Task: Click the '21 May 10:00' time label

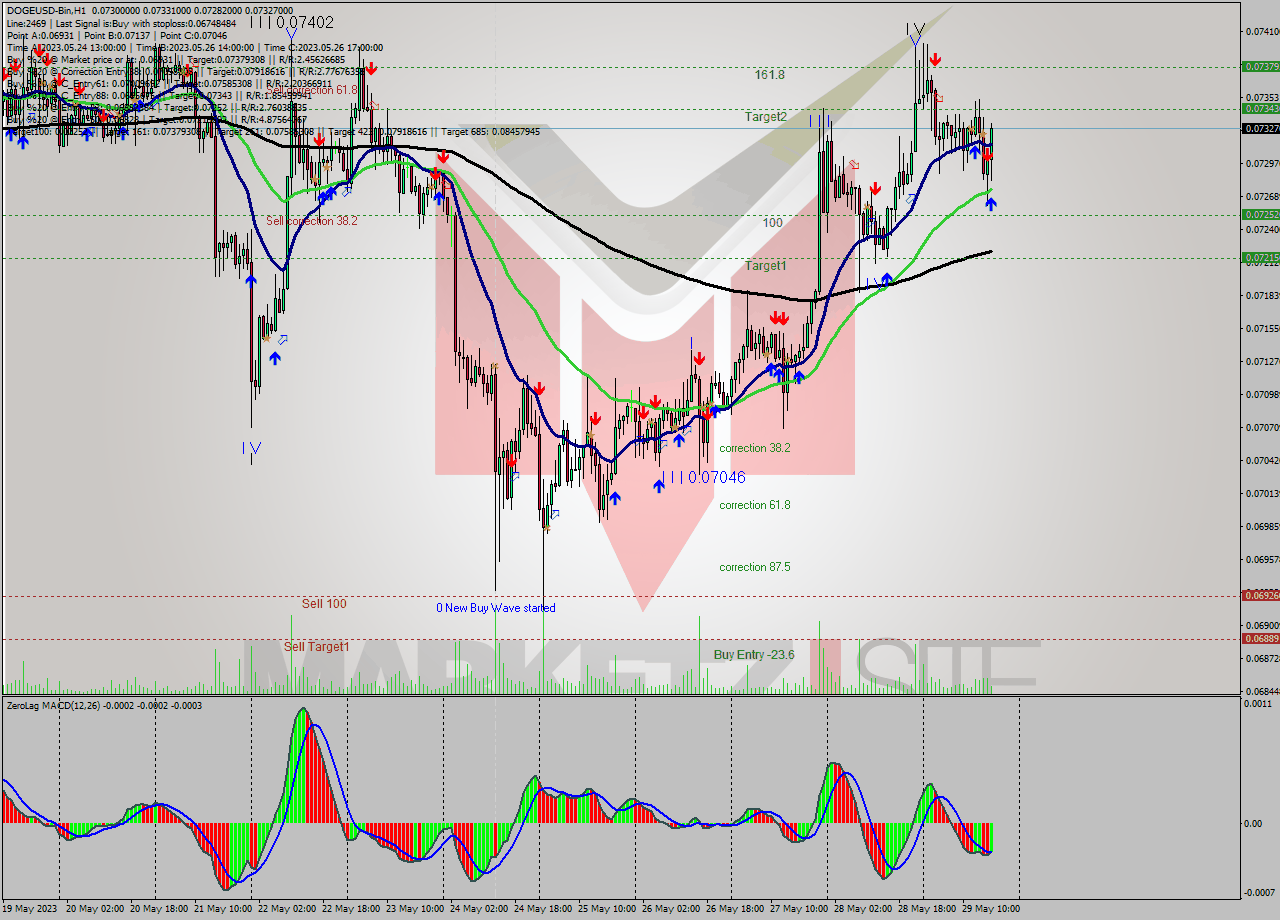Action: pos(222,909)
